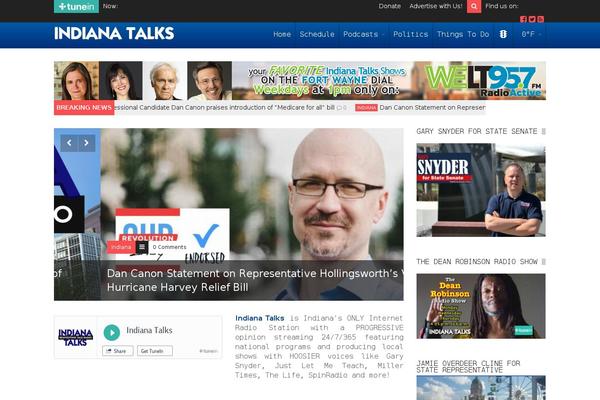The width and height of the screenshot is (600, 400).
Task: Go to previous slide arrow
Action: pos(69,143)
